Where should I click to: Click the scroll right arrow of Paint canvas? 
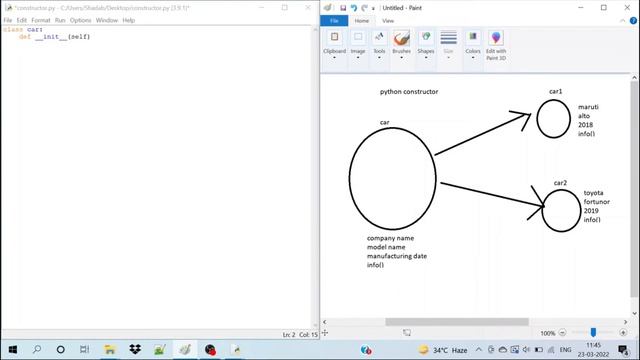(x=625, y=322)
